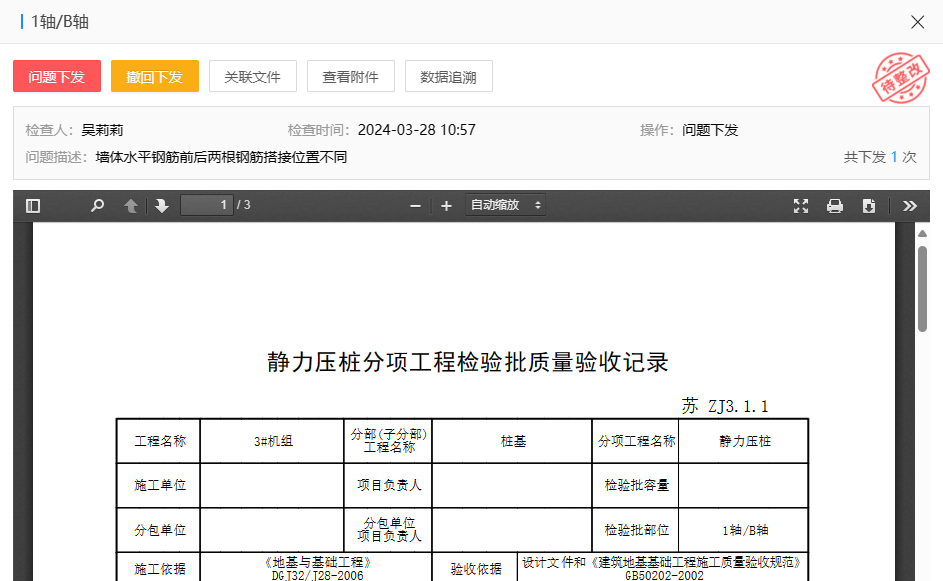943x581 pixels.
Task: Open 关联文件
Action: pyautogui.click(x=253, y=76)
